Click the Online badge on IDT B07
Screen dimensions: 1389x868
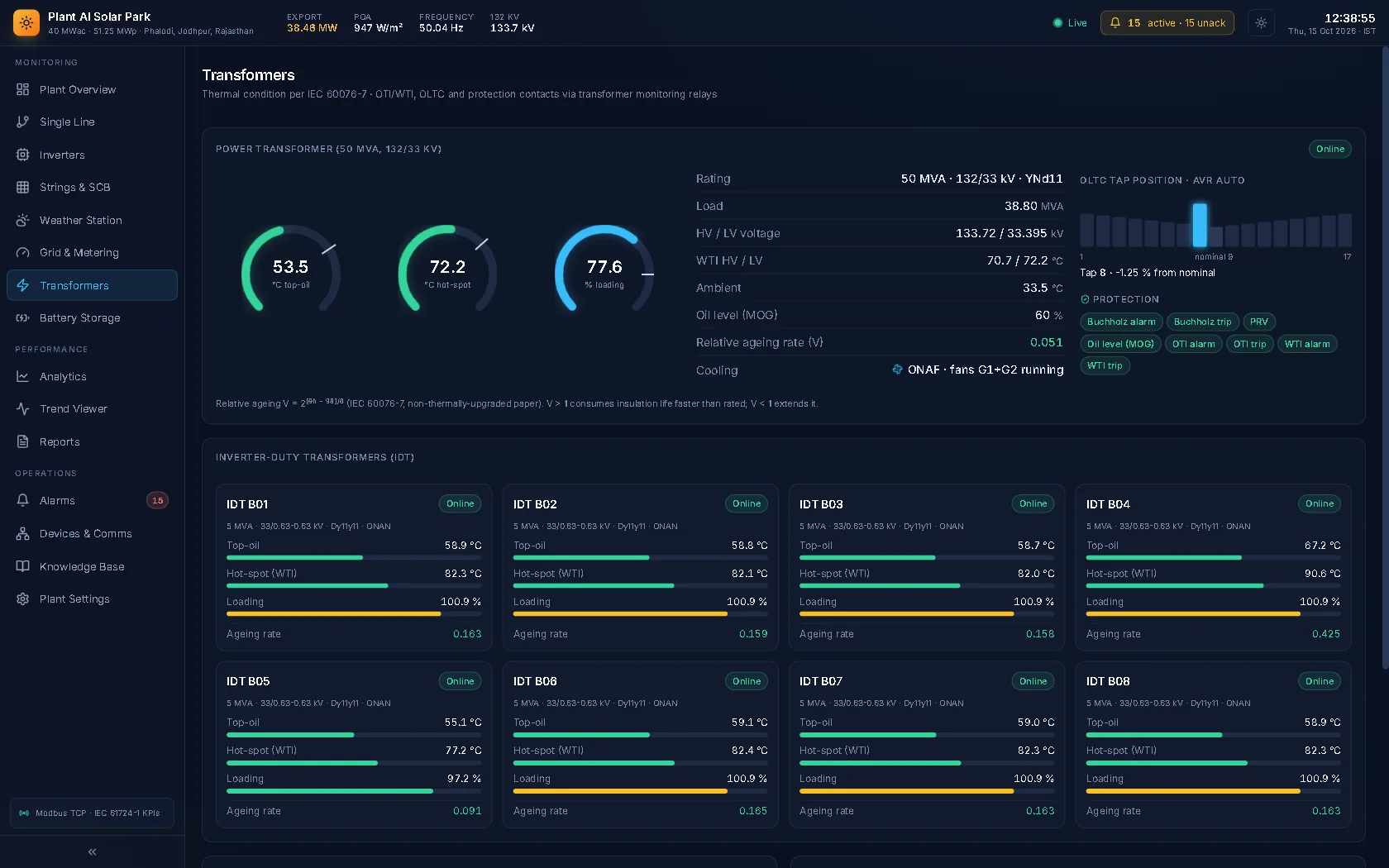pos(1033,681)
